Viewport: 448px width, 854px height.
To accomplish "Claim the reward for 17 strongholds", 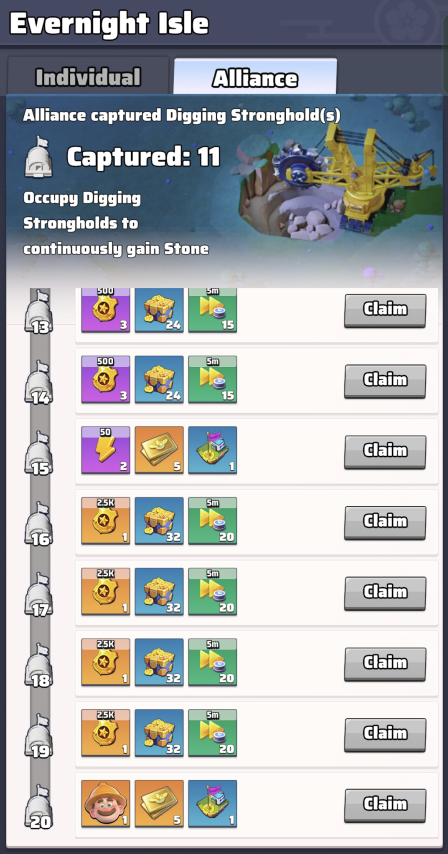I will (385, 593).
